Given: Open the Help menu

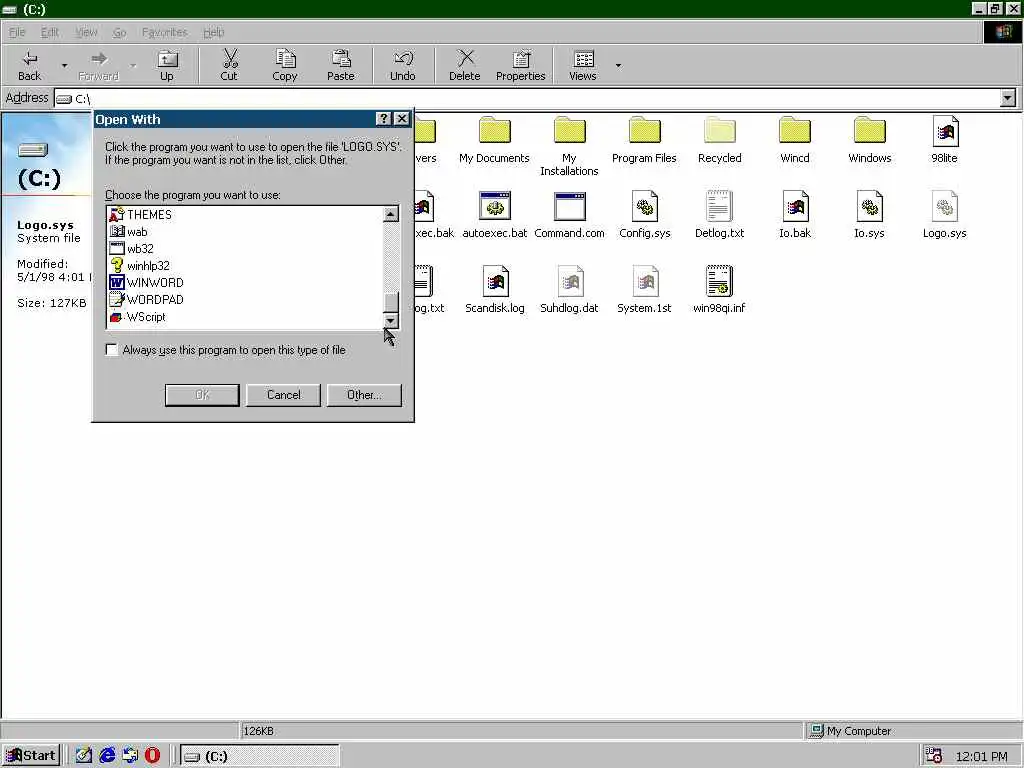Looking at the screenshot, I should tap(214, 32).
